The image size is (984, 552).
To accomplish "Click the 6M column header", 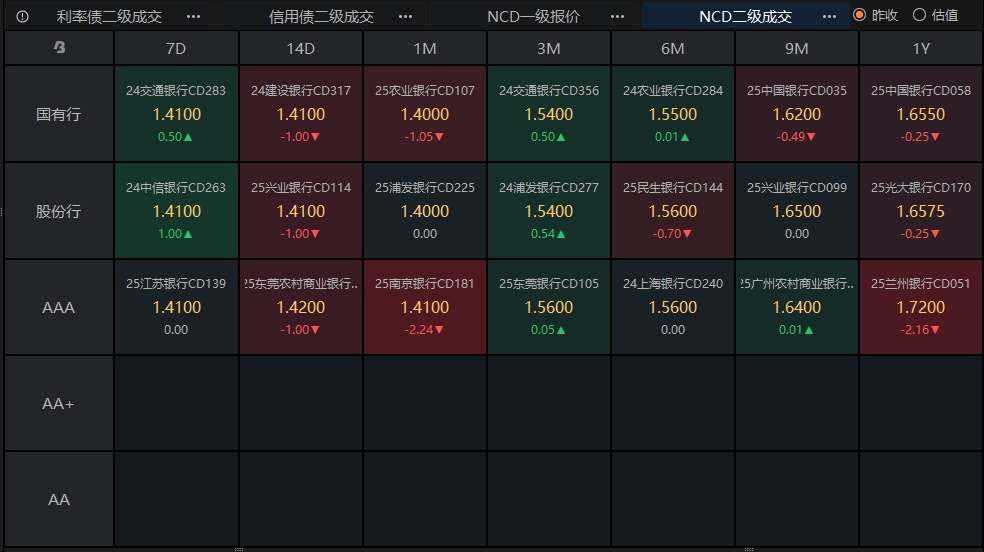I will 673,48.
